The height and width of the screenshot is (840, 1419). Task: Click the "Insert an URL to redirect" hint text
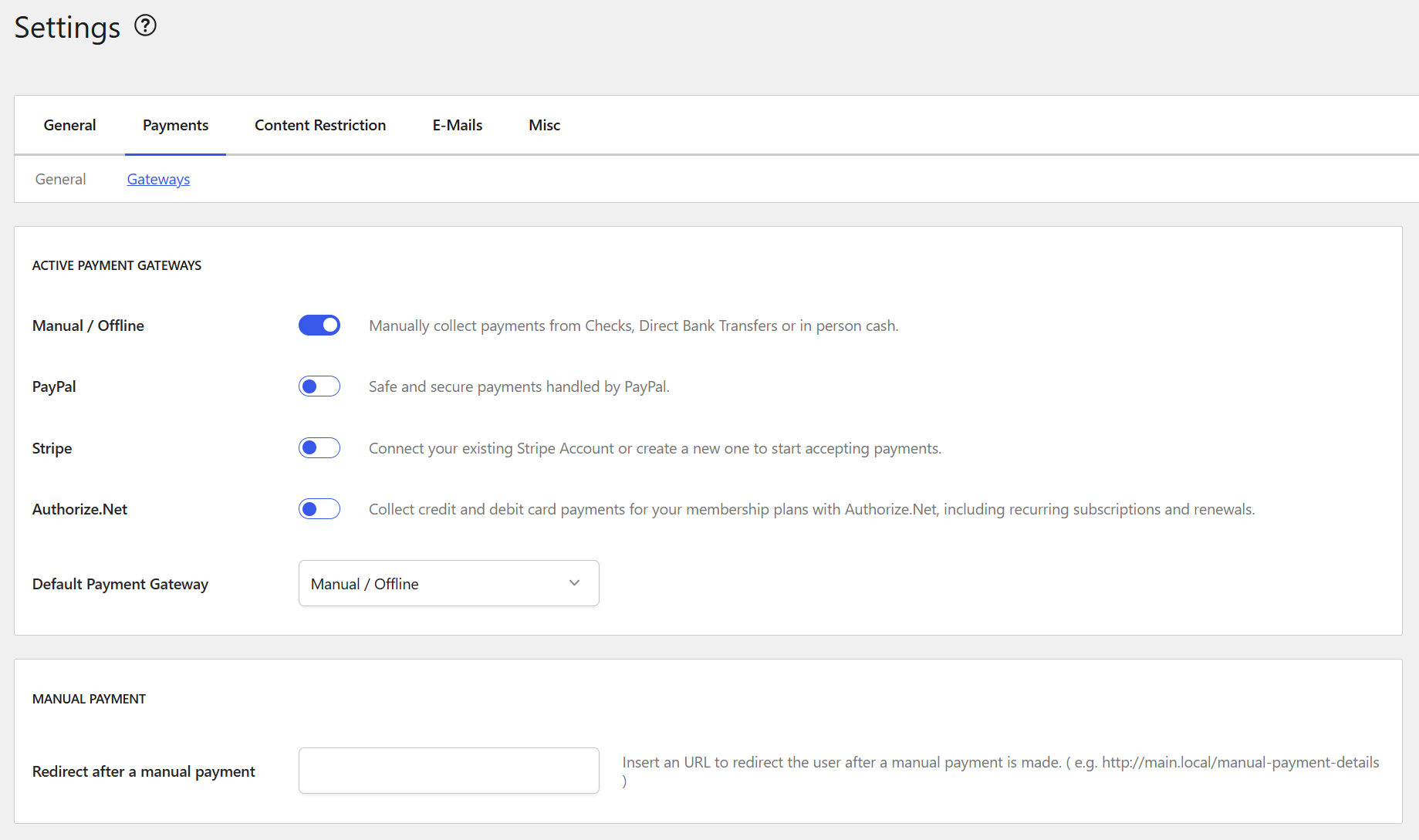[1001, 771]
